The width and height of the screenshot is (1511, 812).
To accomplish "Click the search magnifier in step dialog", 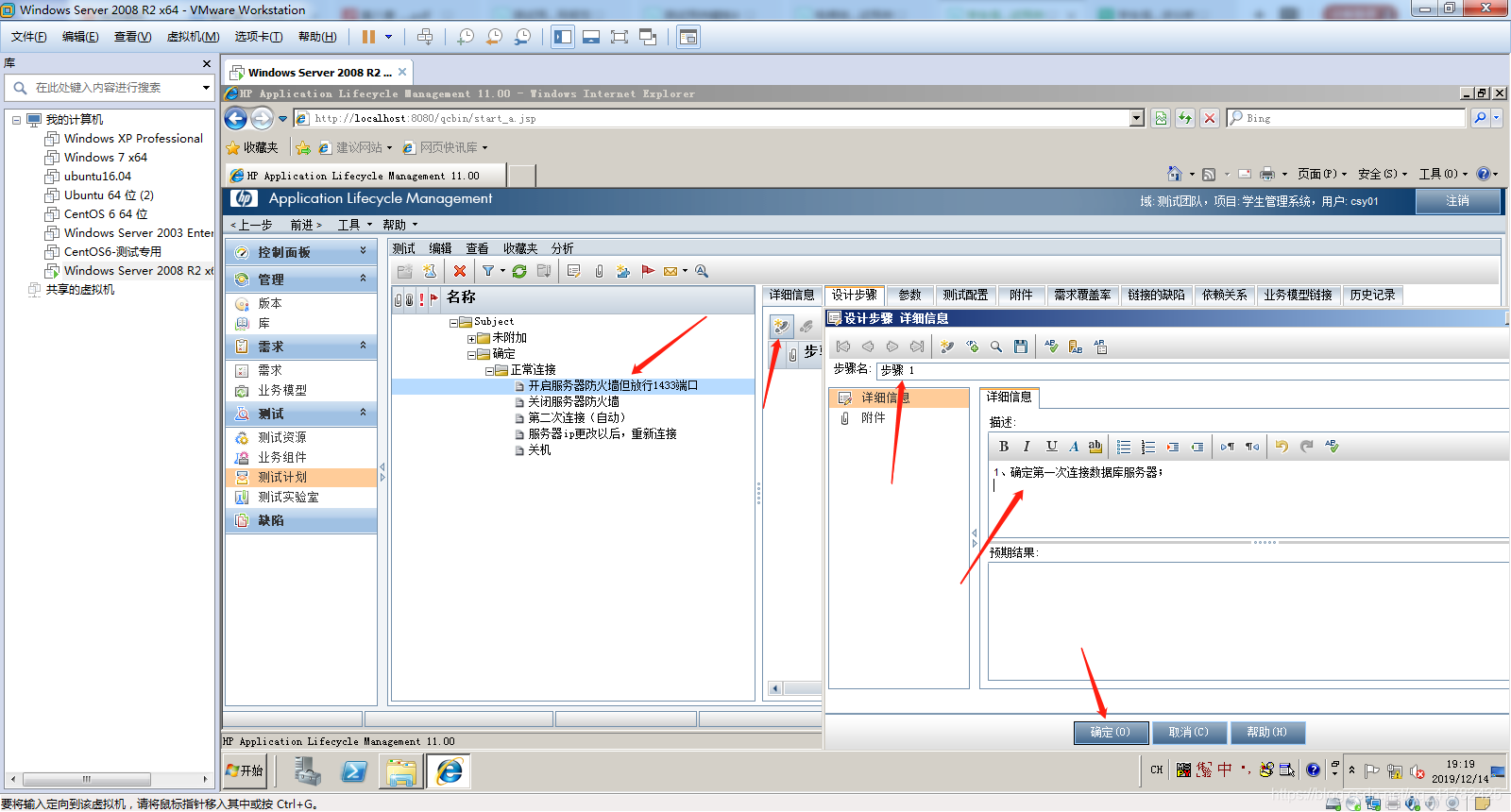I will coord(996,347).
